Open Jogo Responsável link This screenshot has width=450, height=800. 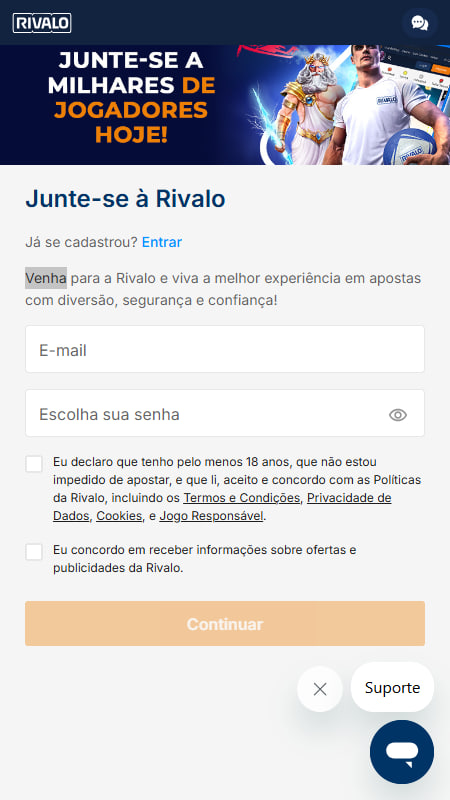coord(212,516)
